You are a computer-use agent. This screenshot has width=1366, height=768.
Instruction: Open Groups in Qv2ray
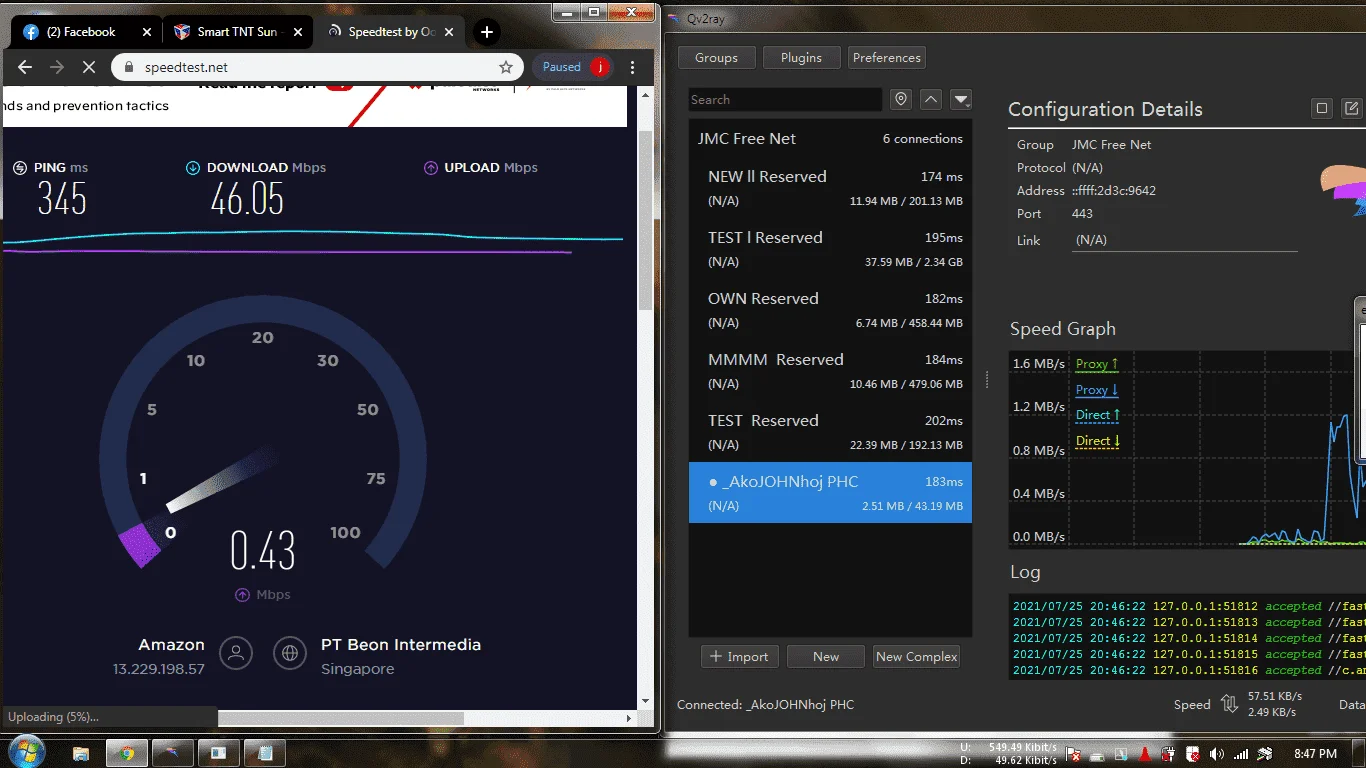pos(716,58)
